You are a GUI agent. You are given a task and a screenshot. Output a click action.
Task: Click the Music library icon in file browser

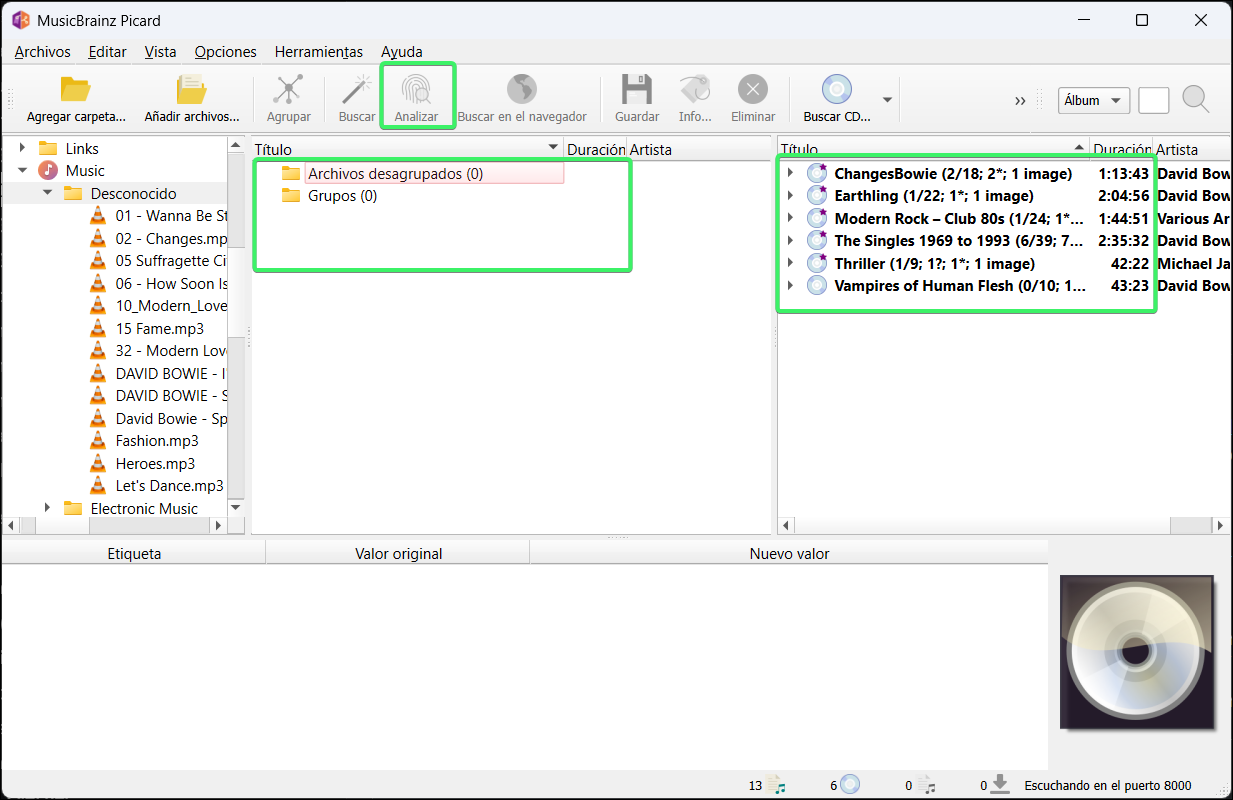pos(48,170)
